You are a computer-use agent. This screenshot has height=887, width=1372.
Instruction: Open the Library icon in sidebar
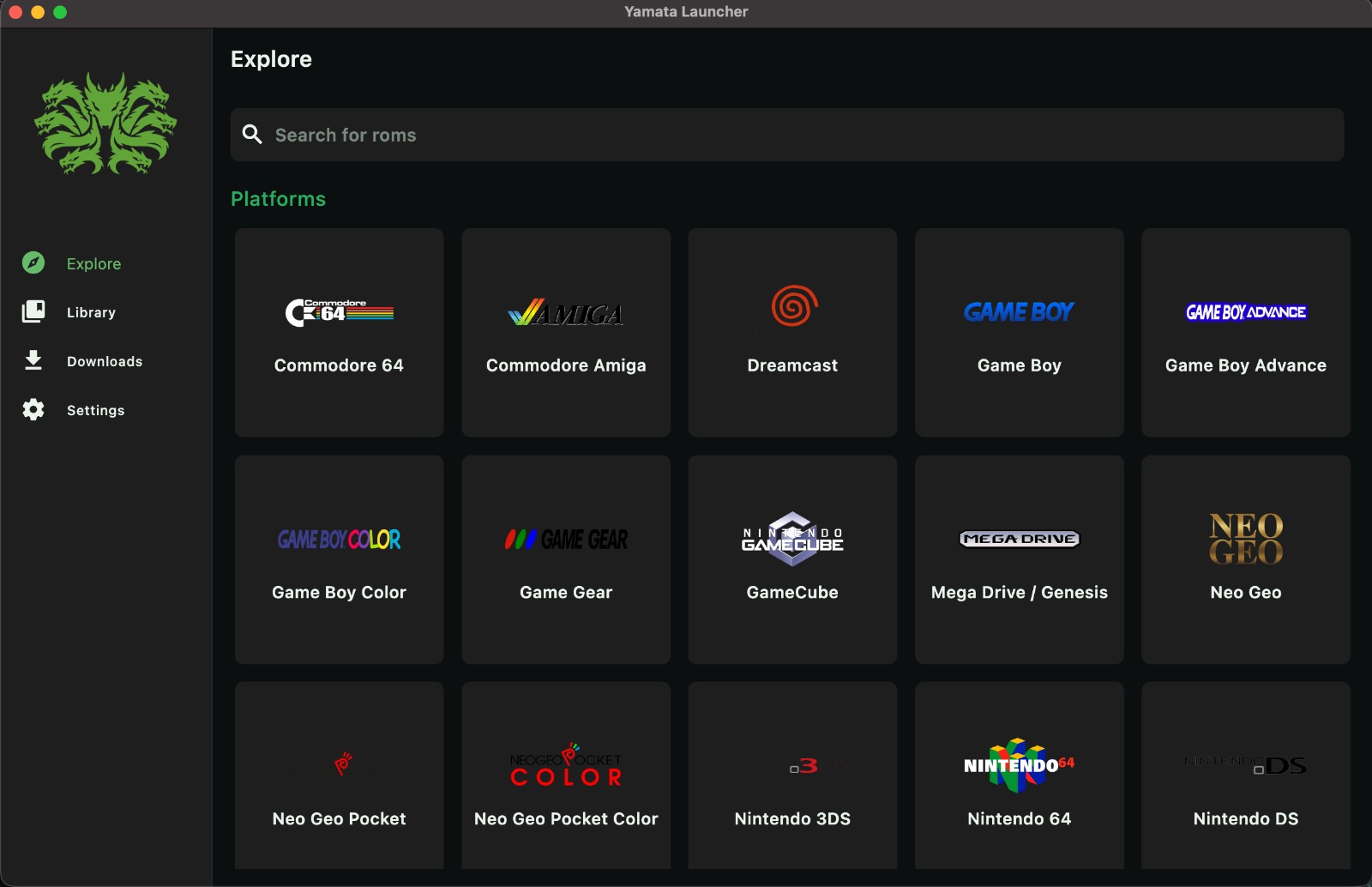[x=33, y=311]
